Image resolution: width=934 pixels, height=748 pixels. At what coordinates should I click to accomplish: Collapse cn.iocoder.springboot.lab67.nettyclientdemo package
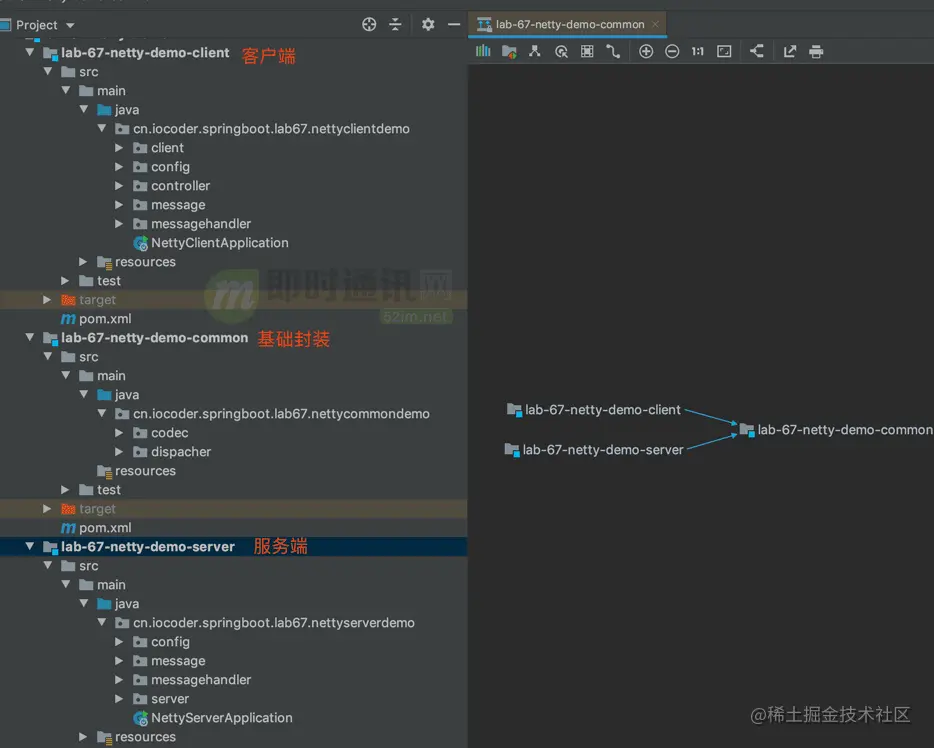coord(102,129)
